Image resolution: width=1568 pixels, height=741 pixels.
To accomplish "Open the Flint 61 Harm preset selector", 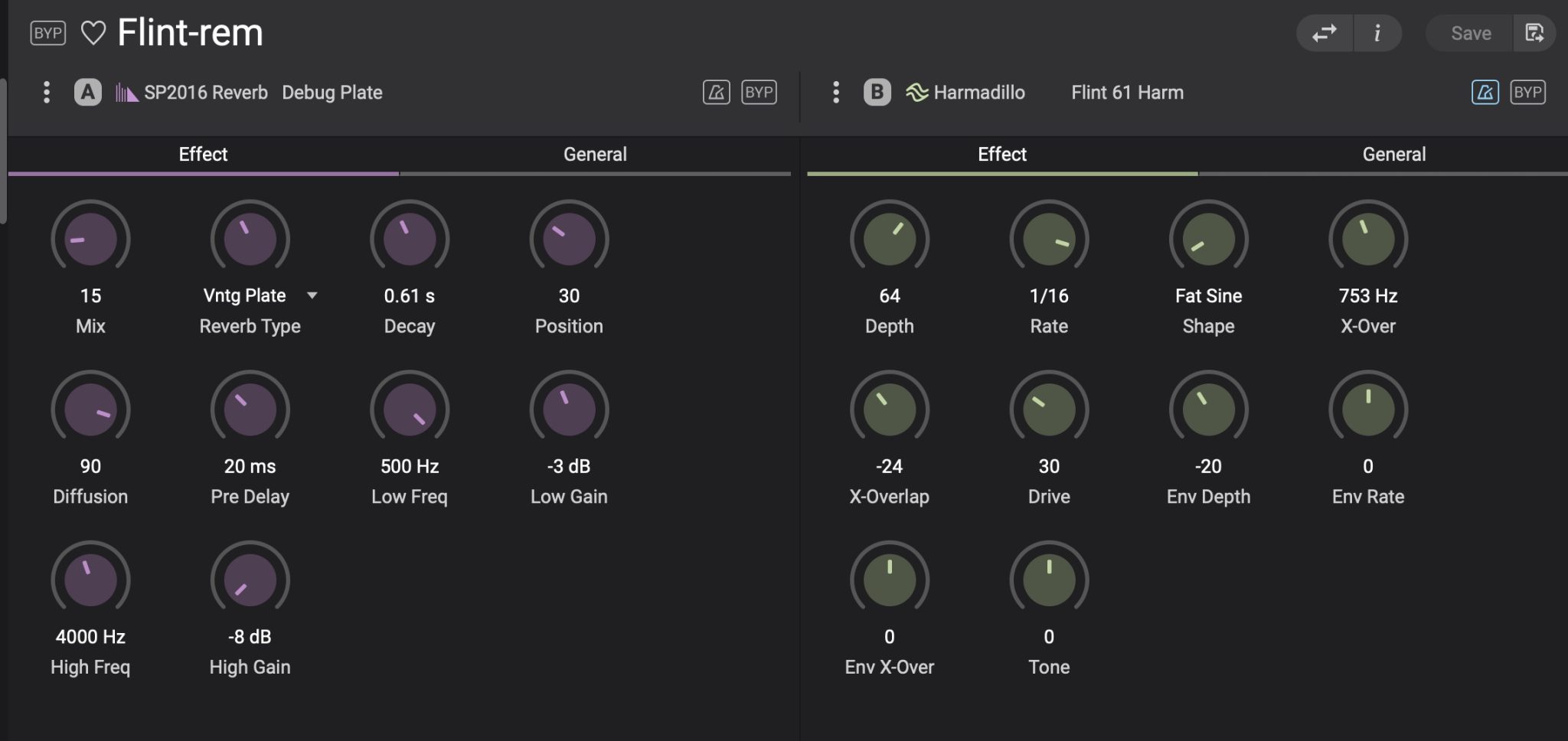I will tap(1127, 93).
